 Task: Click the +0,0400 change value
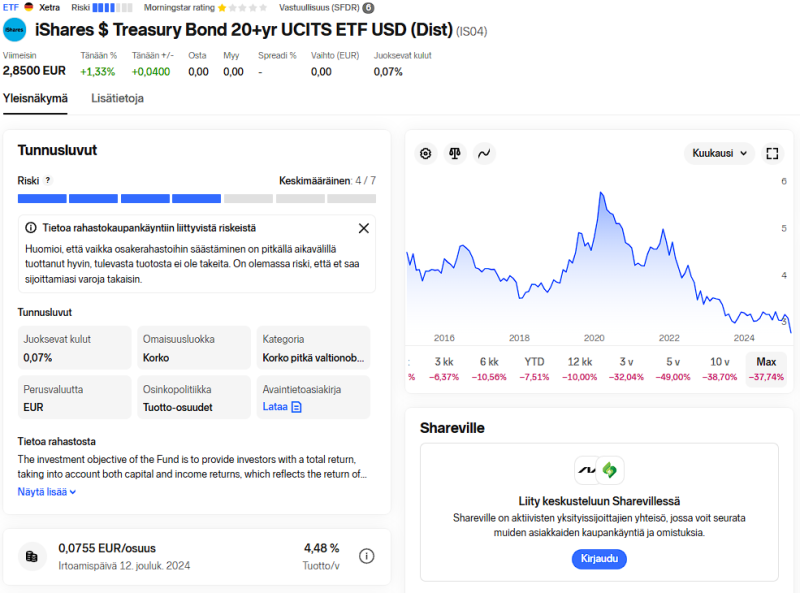151,71
